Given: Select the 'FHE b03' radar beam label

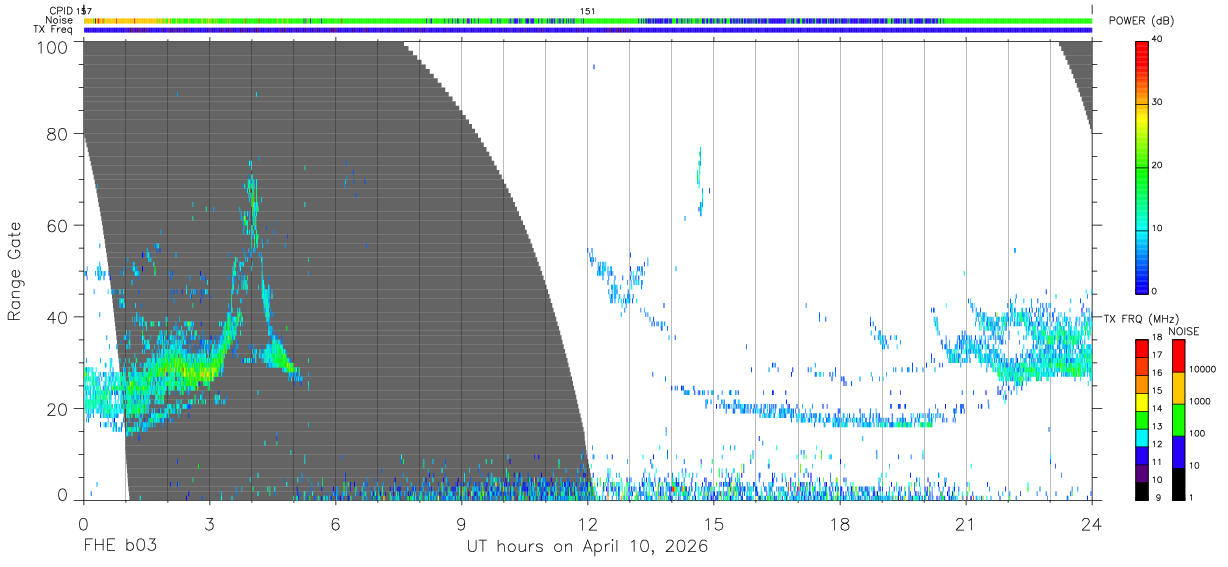Looking at the screenshot, I should 119,547.
